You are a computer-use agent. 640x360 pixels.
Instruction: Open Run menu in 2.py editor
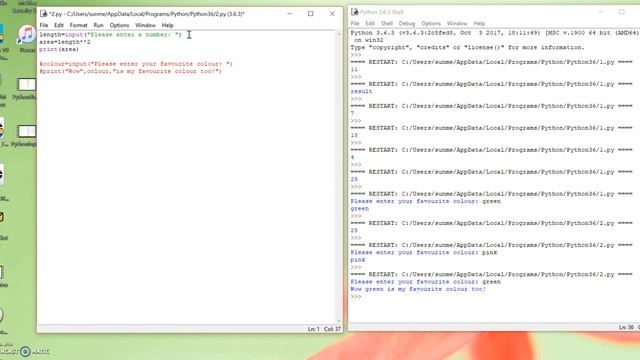click(98, 25)
